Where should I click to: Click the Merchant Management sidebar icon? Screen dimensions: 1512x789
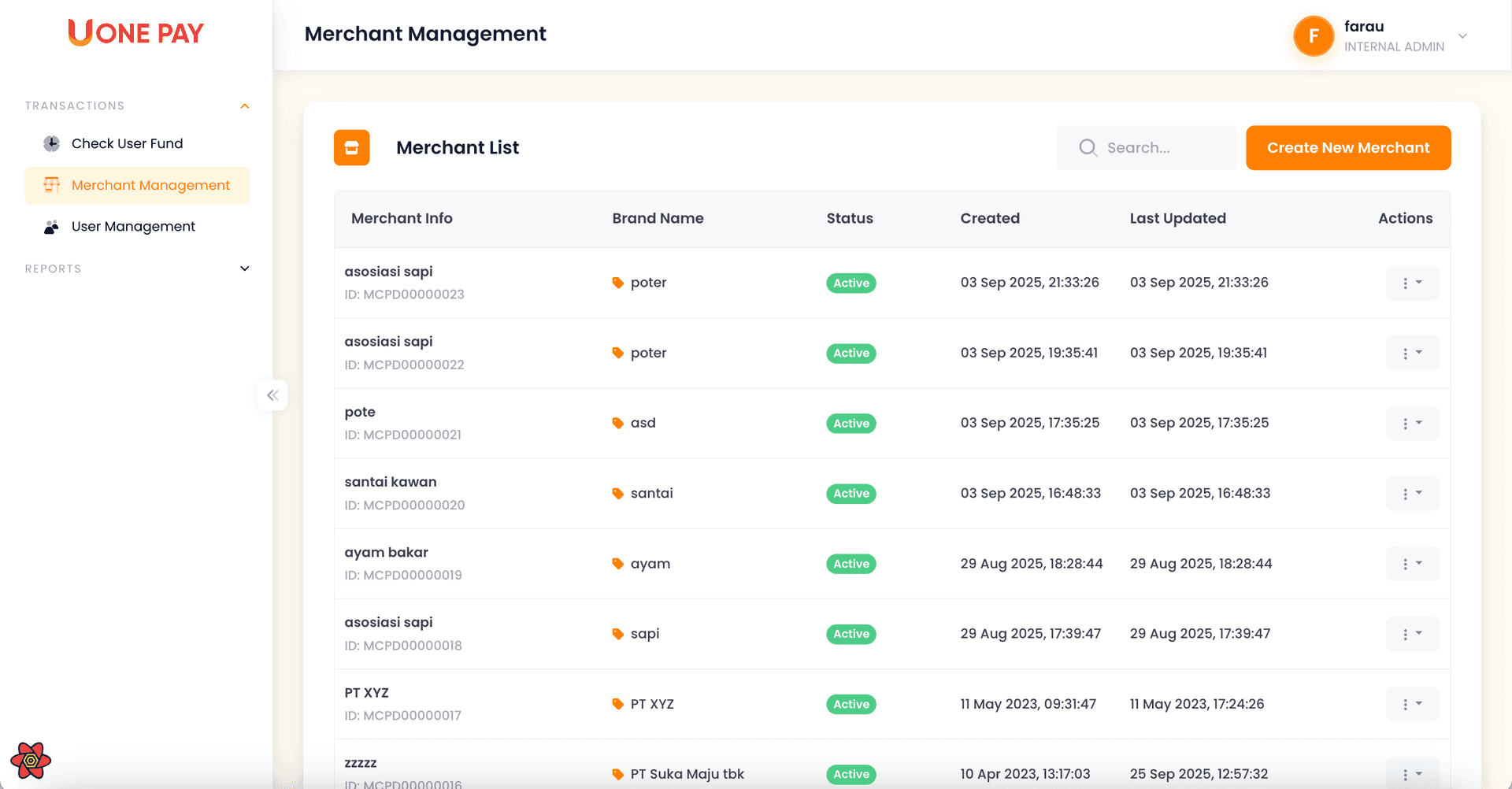coord(50,185)
